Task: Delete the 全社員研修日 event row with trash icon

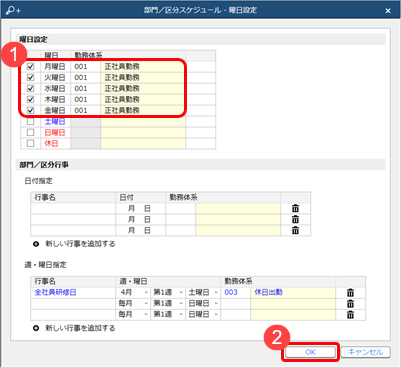Action: pyautogui.click(x=350, y=293)
